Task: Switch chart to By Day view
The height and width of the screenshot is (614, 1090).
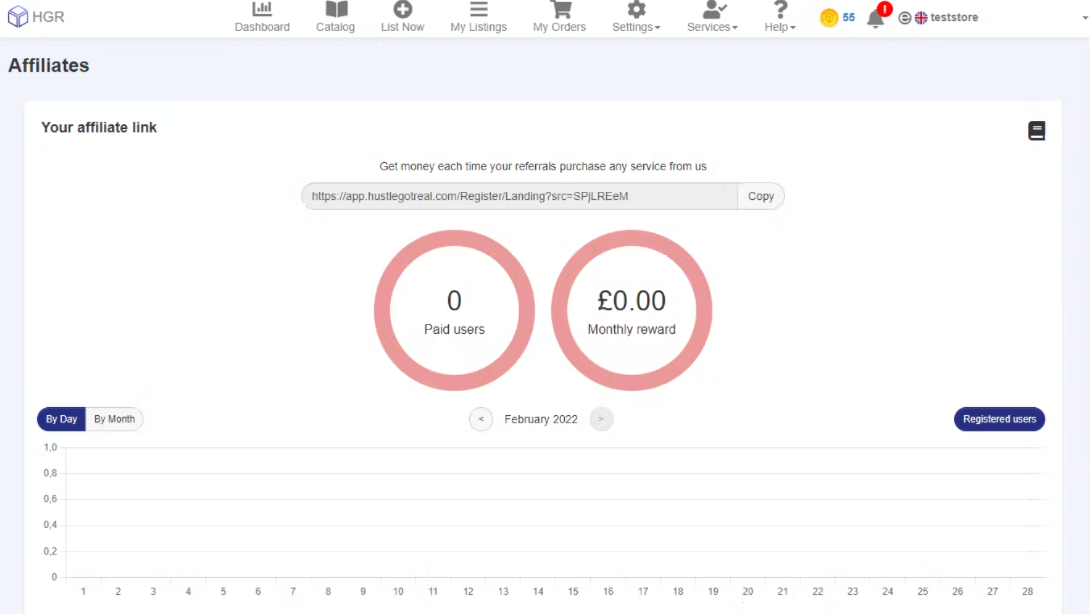Action: [61, 419]
